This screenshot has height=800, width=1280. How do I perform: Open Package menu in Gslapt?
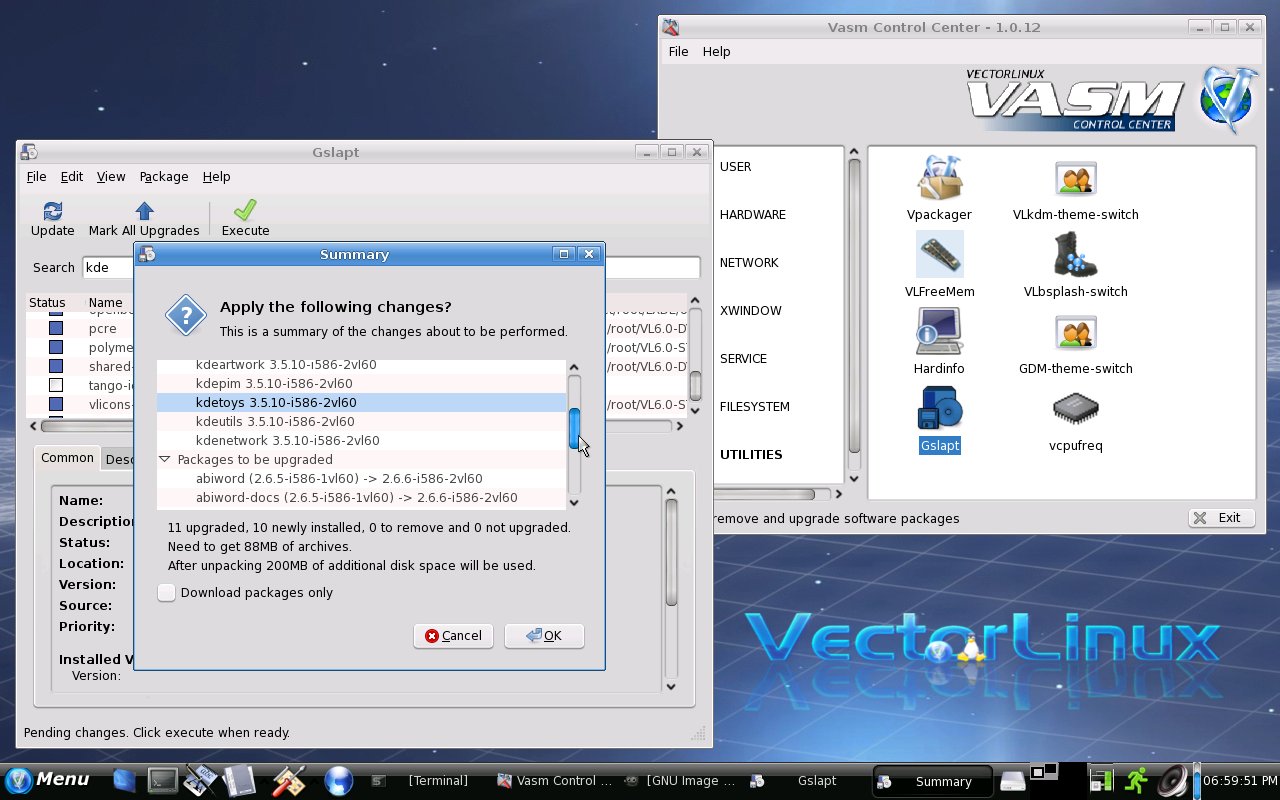pyautogui.click(x=164, y=176)
